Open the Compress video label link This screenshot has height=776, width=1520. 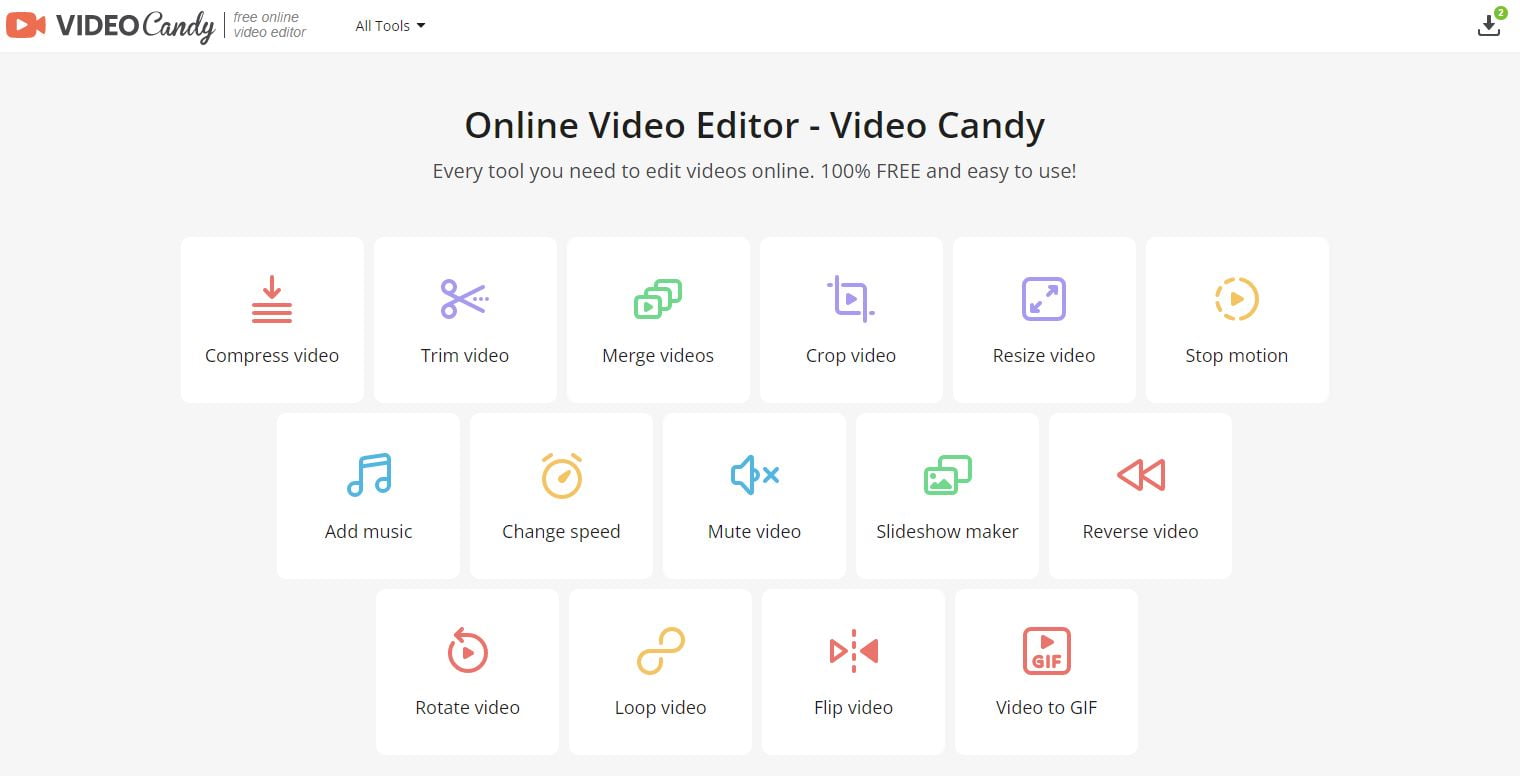coord(272,356)
